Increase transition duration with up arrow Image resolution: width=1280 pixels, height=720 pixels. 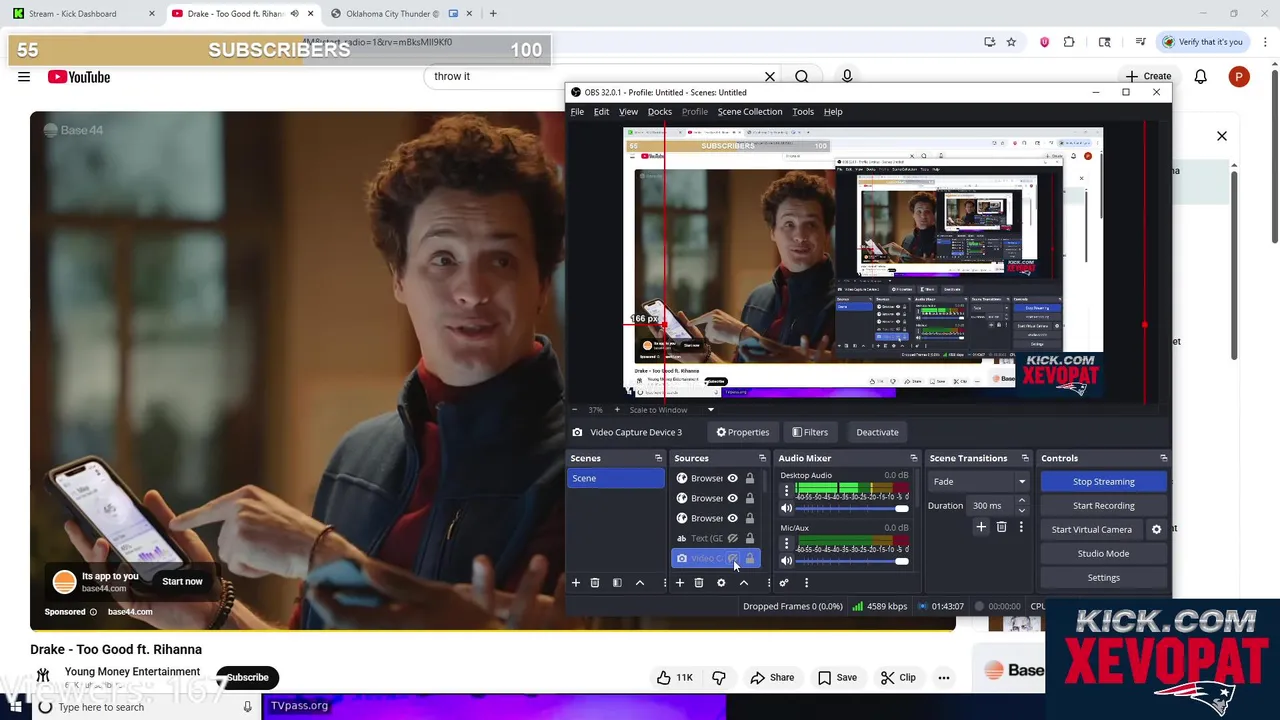[1021, 501]
